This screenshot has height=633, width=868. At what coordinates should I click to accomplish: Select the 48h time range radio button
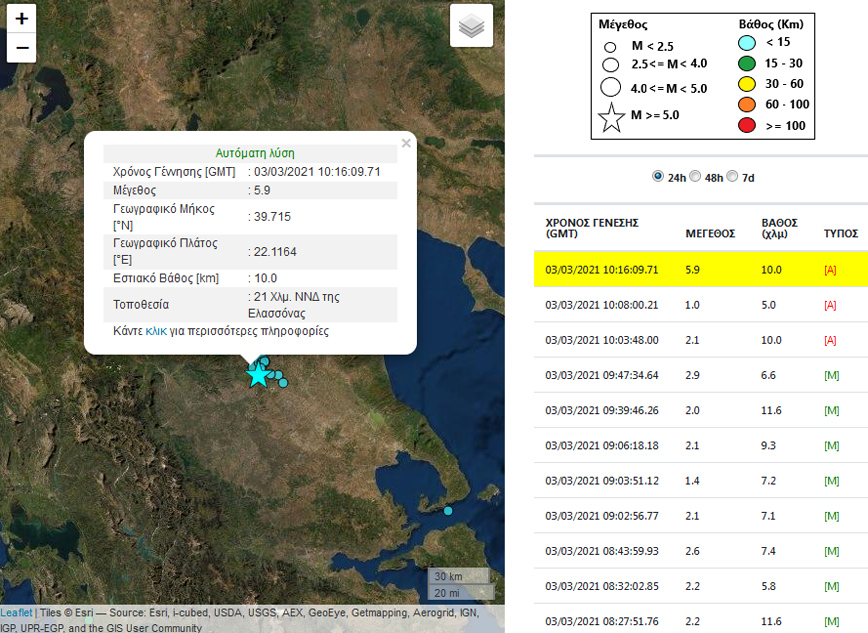696,176
